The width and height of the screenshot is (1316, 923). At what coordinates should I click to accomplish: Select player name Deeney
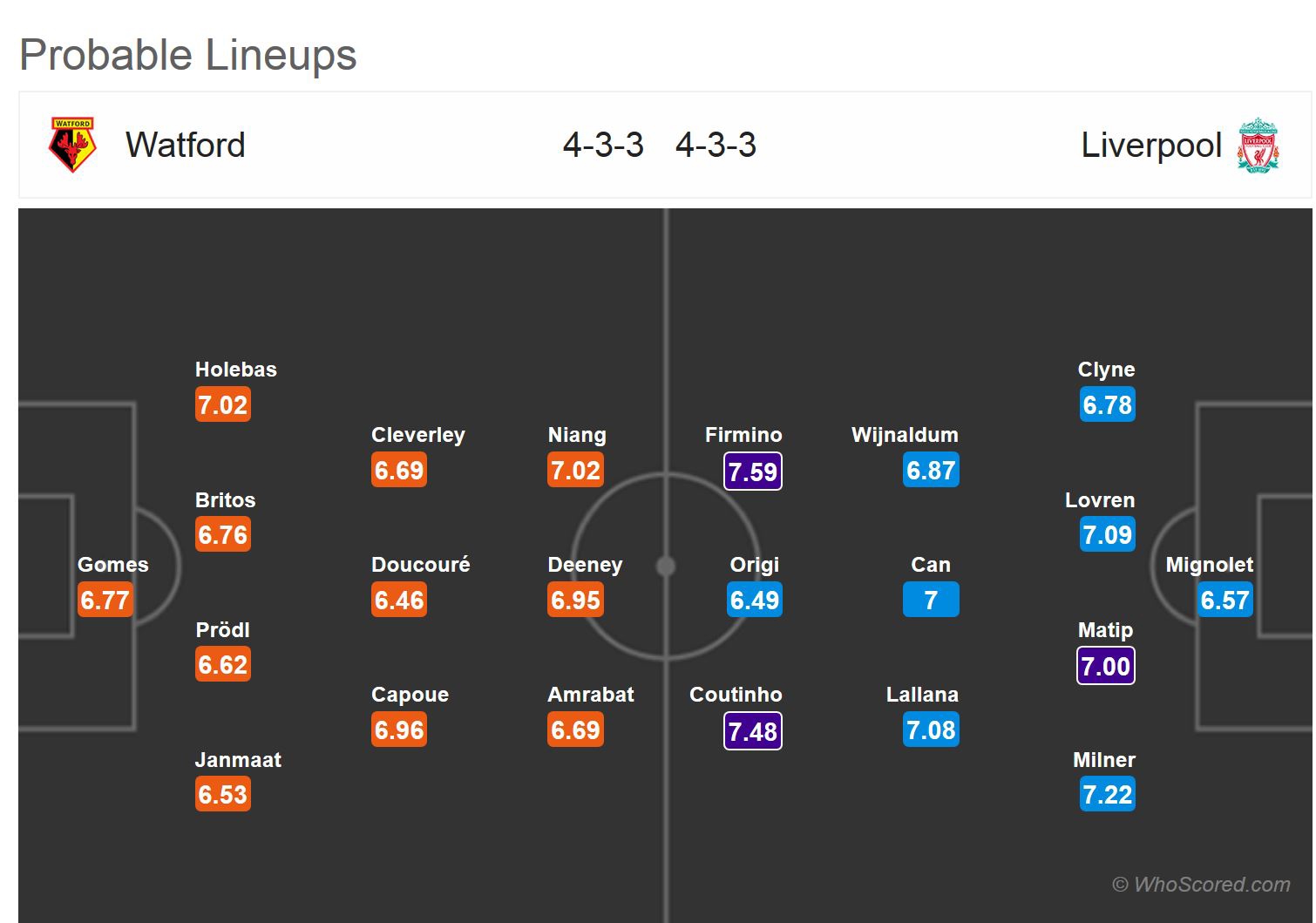[x=585, y=565]
